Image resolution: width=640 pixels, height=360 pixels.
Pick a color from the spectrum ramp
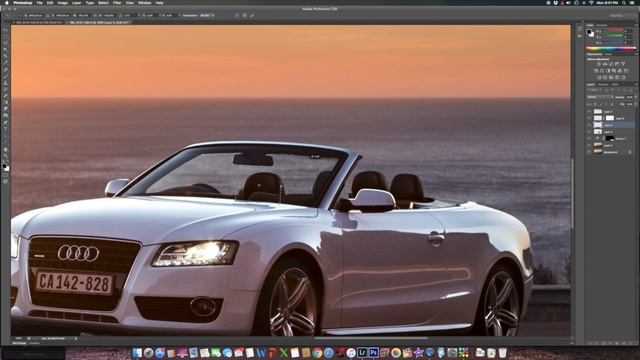point(611,49)
